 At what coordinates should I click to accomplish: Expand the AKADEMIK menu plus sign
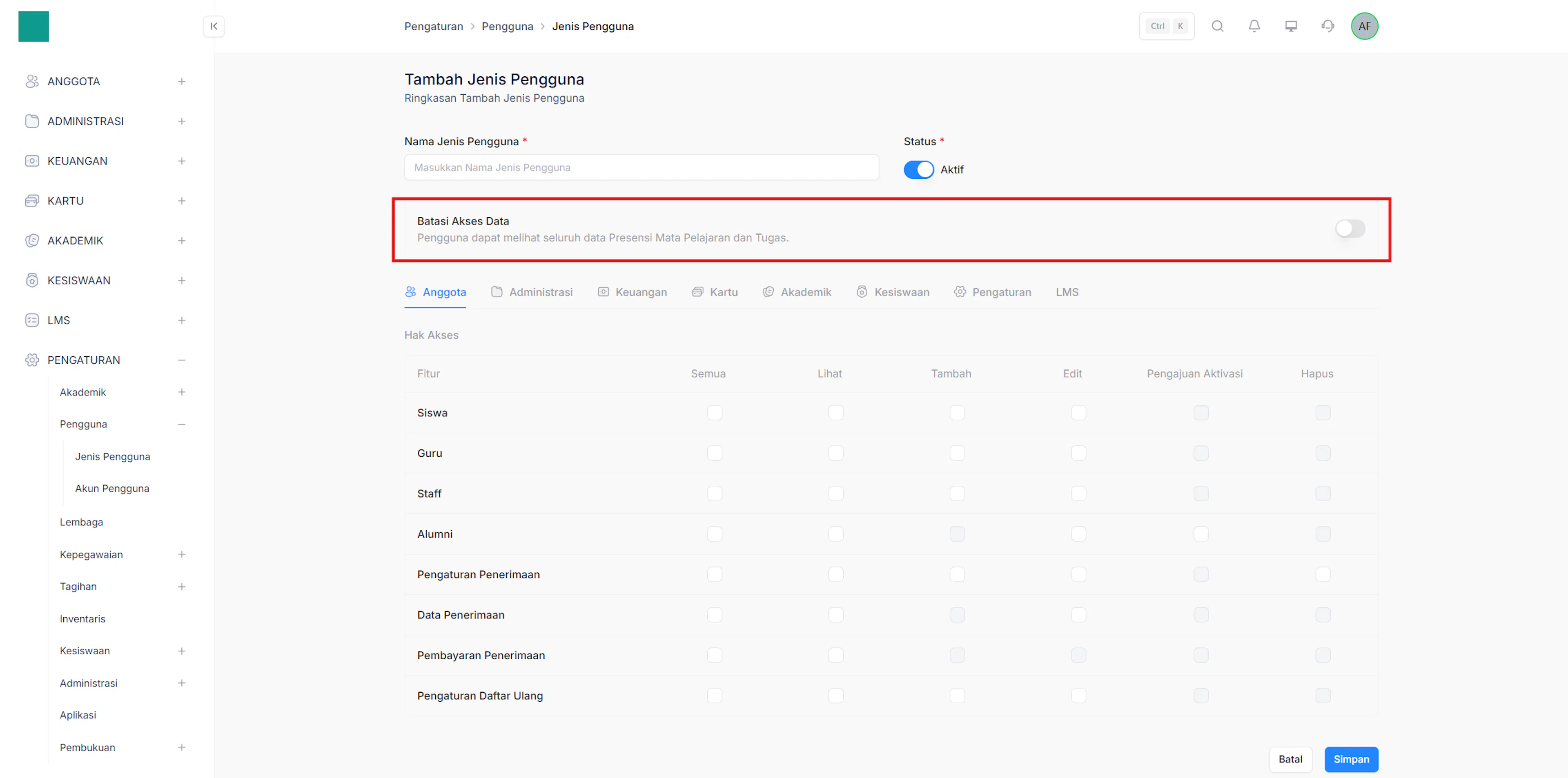coord(181,241)
